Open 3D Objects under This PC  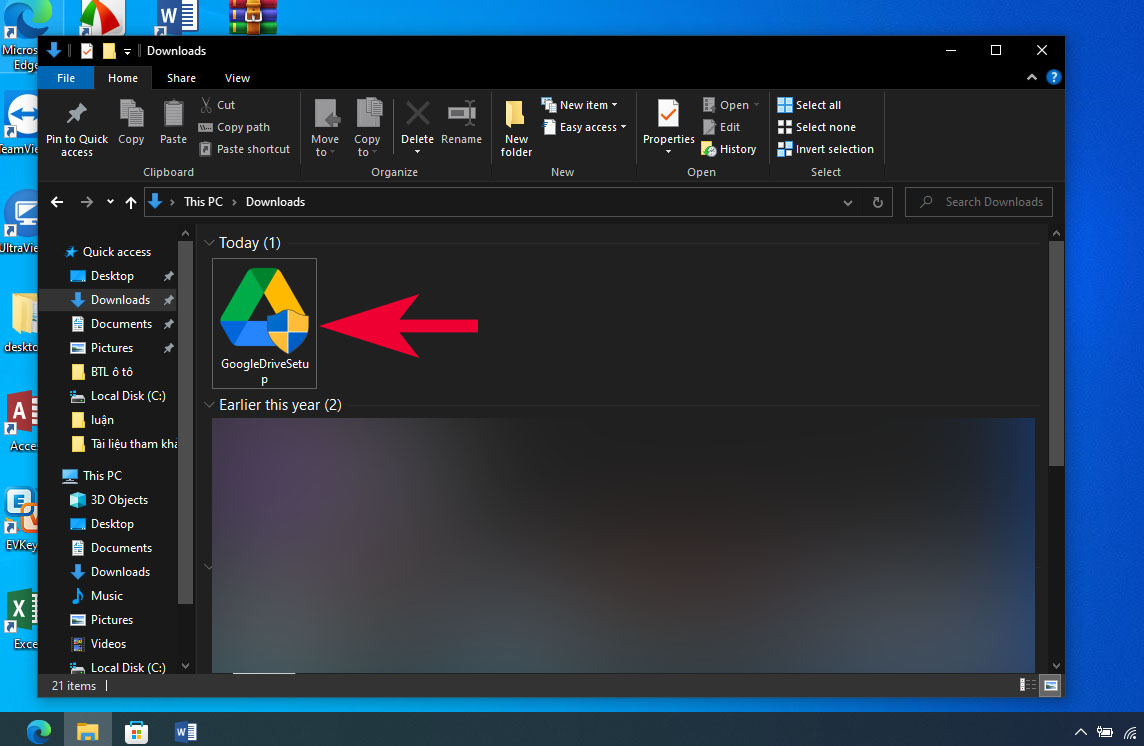point(109,500)
